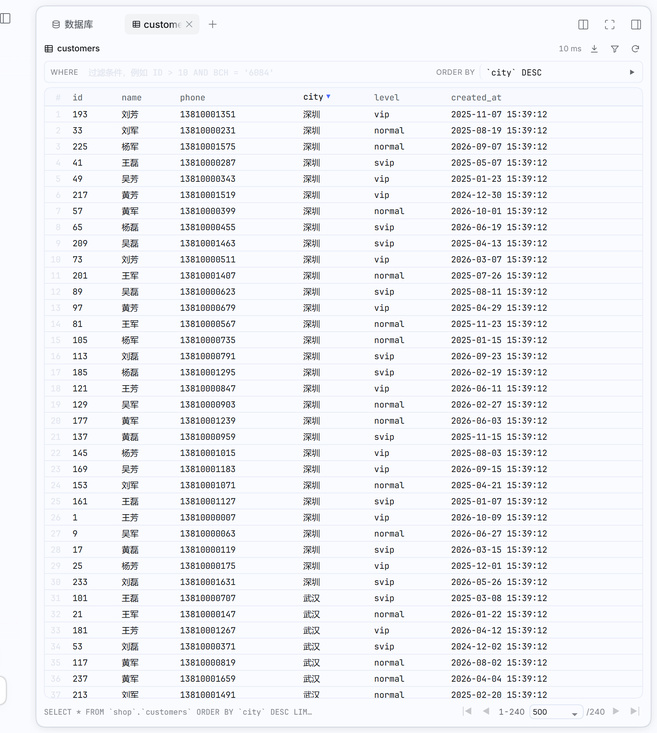This screenshot has height=733, width=657.
Task: Select the cell with id 193
Action: point(80,115)
